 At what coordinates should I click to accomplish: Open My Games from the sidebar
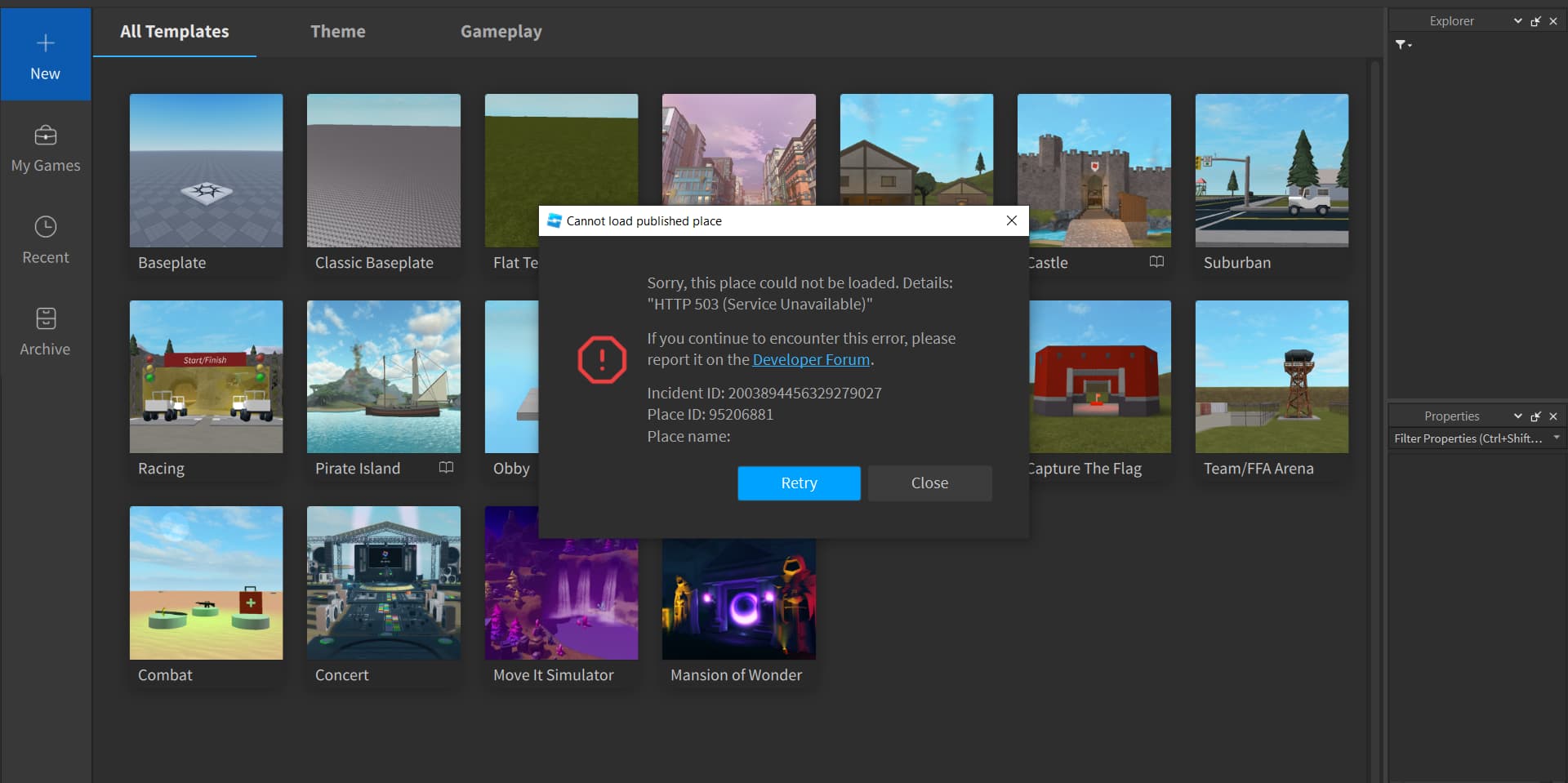point(45,149)
